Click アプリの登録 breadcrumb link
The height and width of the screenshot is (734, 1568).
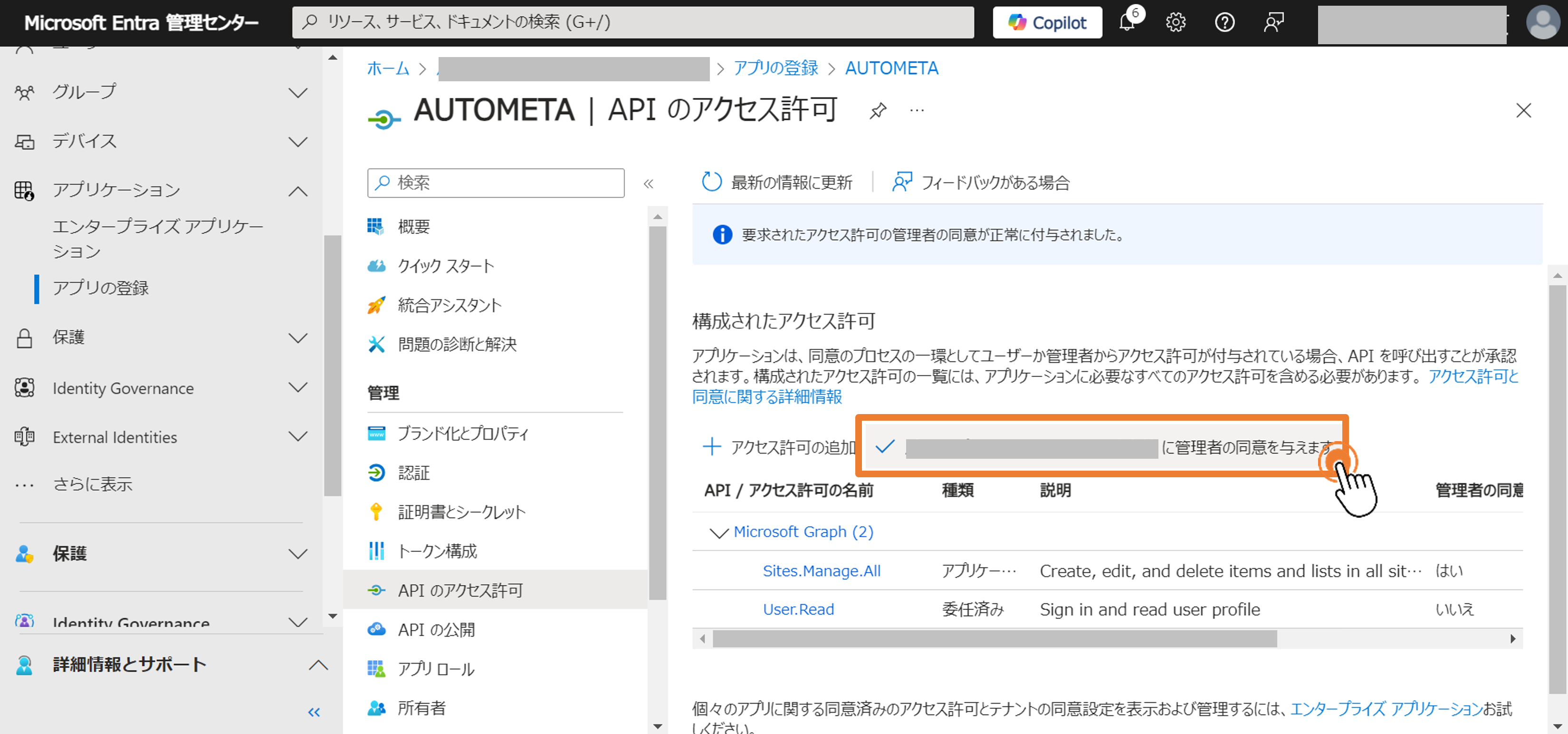[x=775, y=68]
